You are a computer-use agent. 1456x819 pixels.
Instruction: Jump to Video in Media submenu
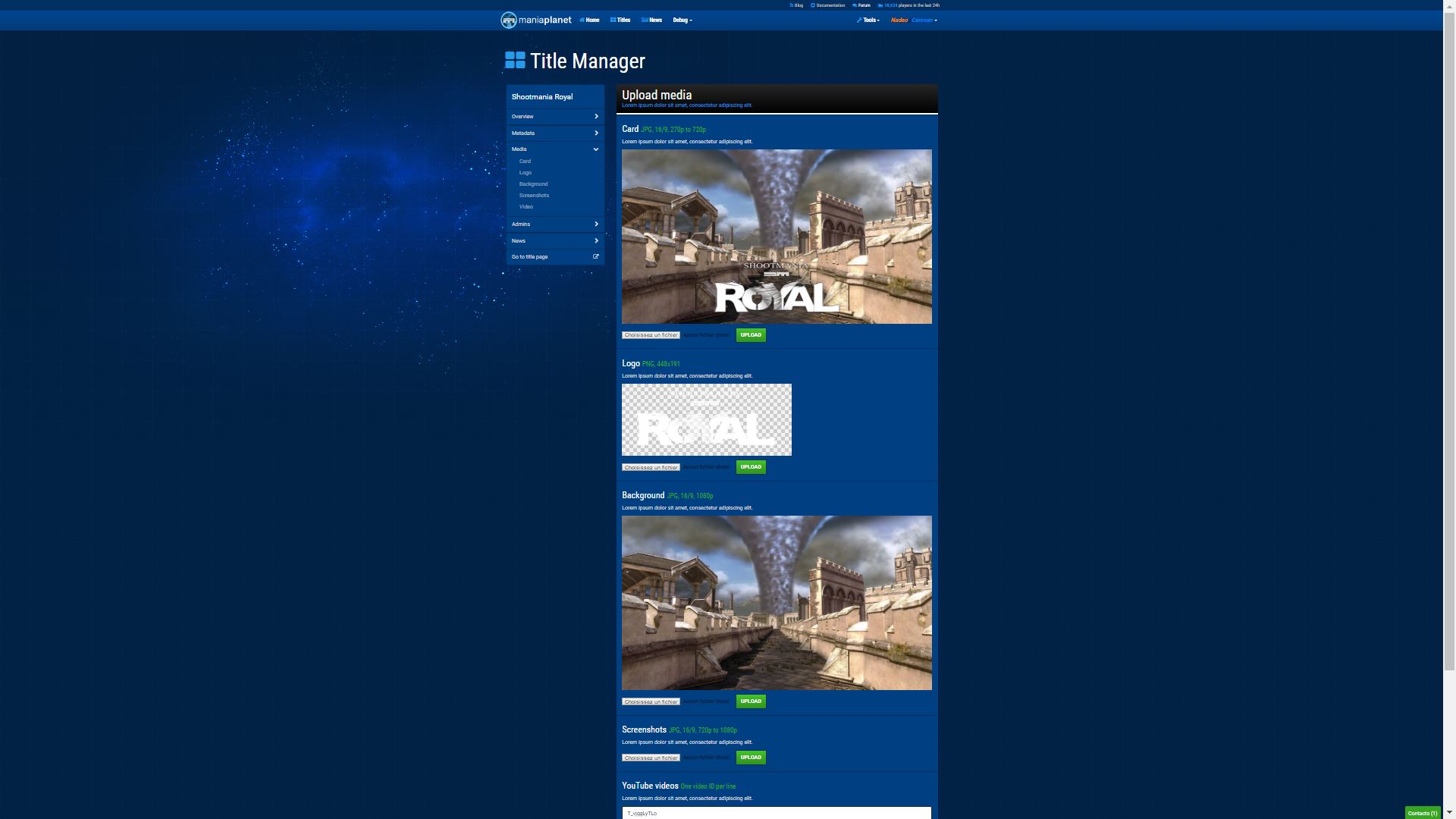pos(526,207)
